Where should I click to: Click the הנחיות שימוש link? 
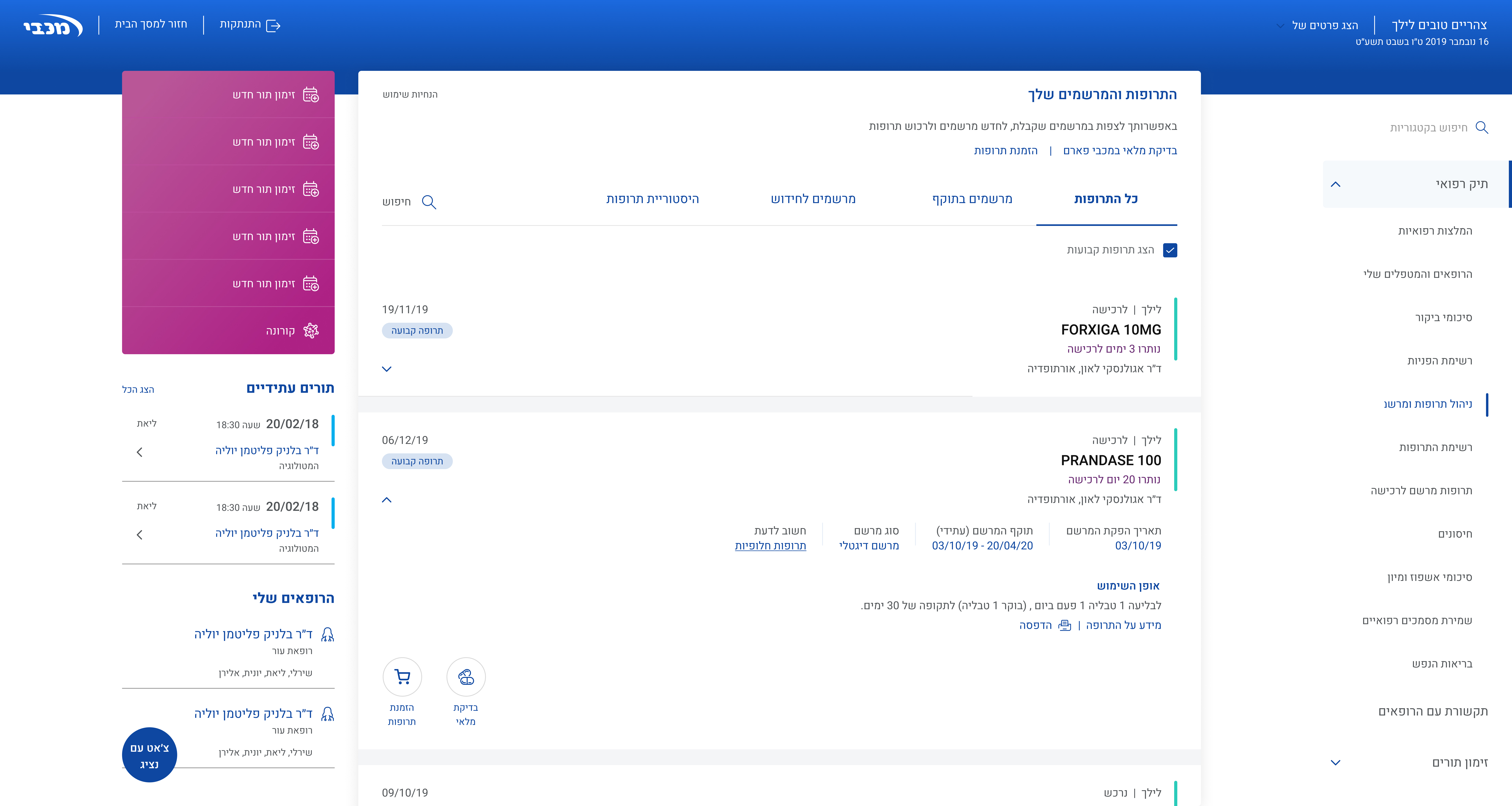click(410, 94)
